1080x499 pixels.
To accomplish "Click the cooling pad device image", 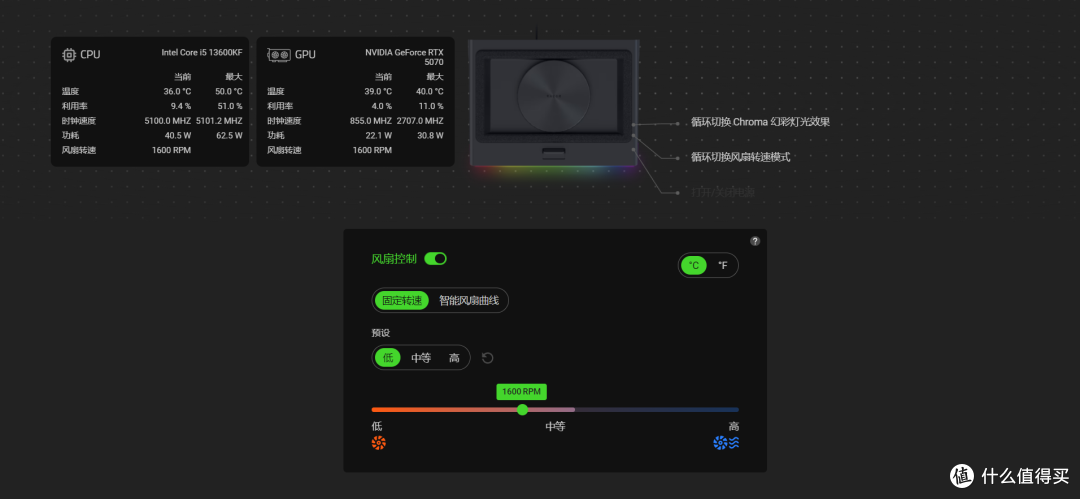I will [554, 103].
